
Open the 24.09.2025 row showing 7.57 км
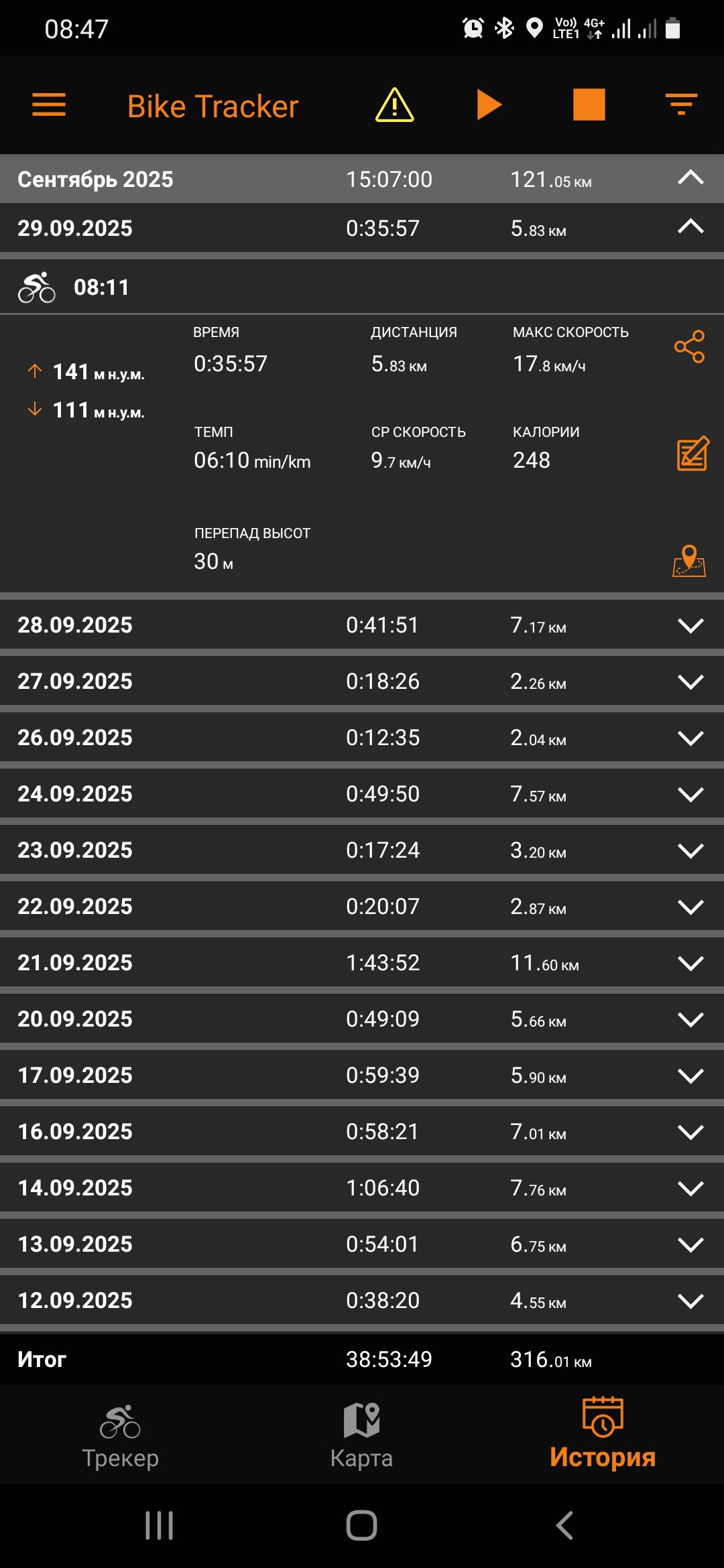click(x=362, y=794)
